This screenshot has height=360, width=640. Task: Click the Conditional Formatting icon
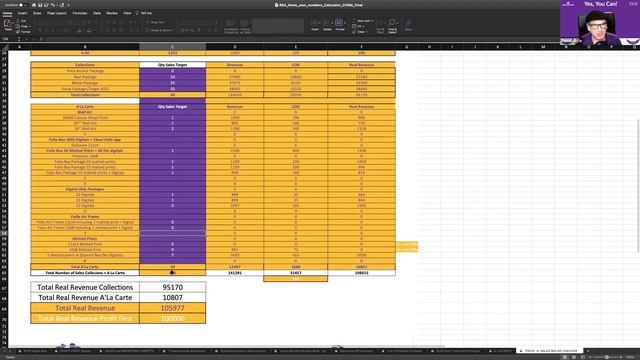click(231, 26)
